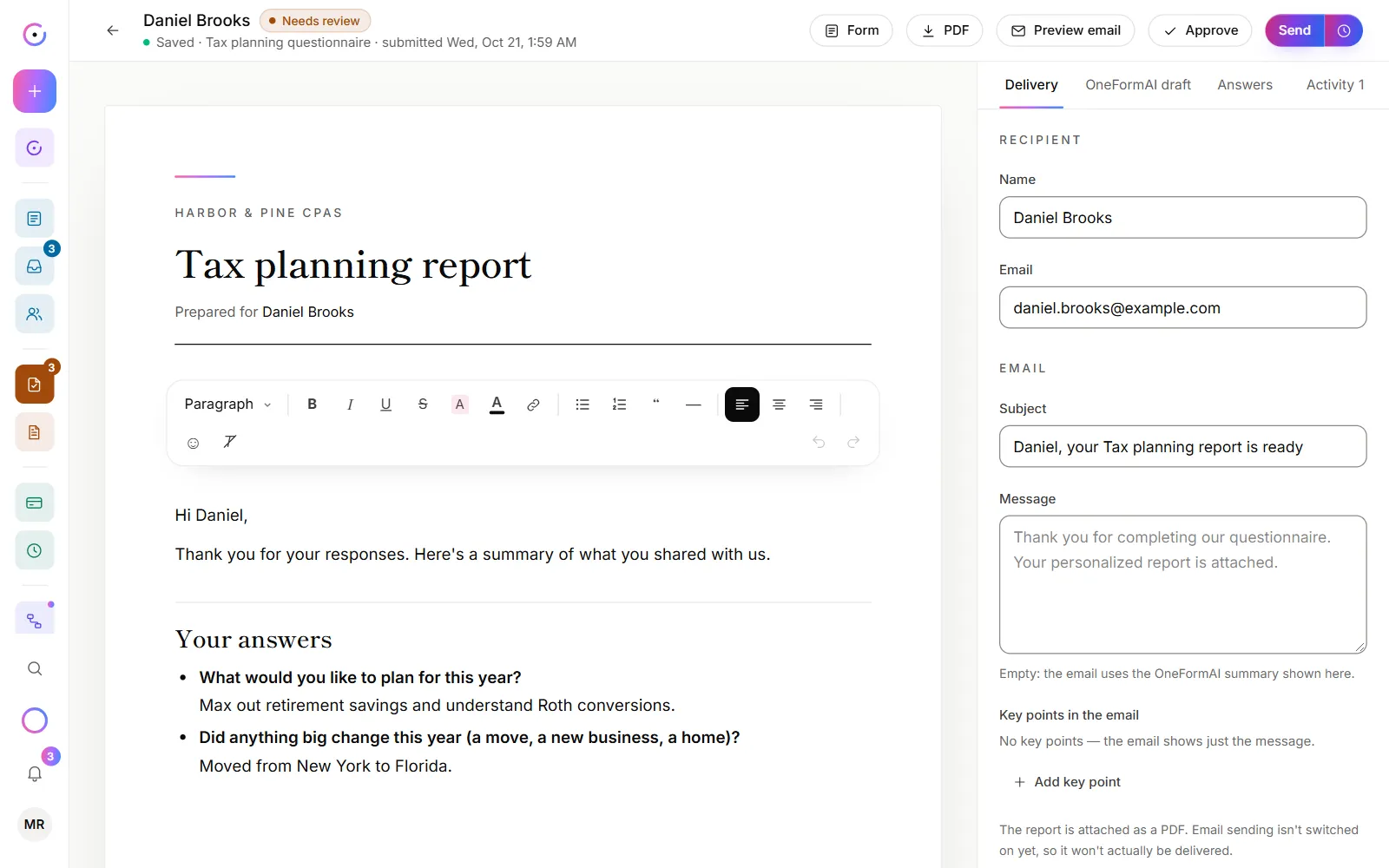The width and height of the screenshot is (1389, 868).
Task: Send the report
Action: pos(1294,30)
